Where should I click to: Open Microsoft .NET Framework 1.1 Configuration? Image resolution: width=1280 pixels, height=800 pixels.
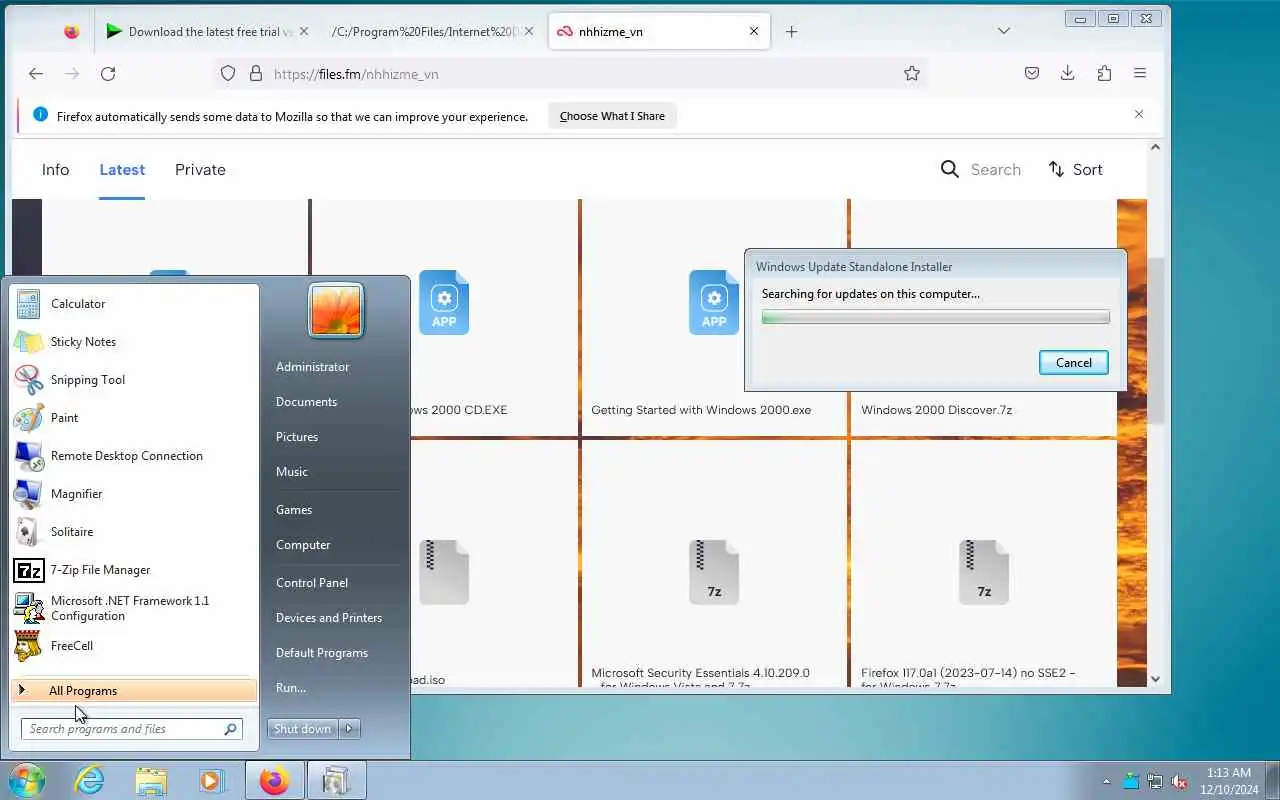[x=134, y=608]
